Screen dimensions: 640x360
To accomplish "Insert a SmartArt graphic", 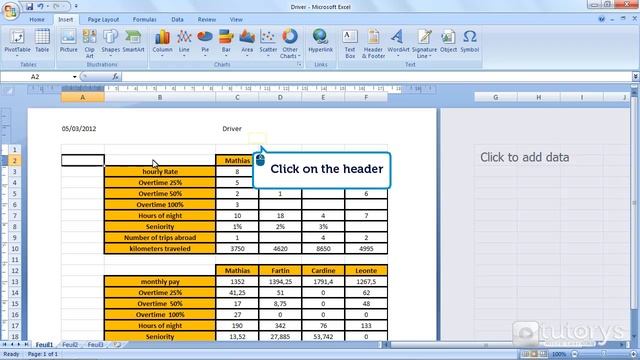I will click(x=133, y=41).
